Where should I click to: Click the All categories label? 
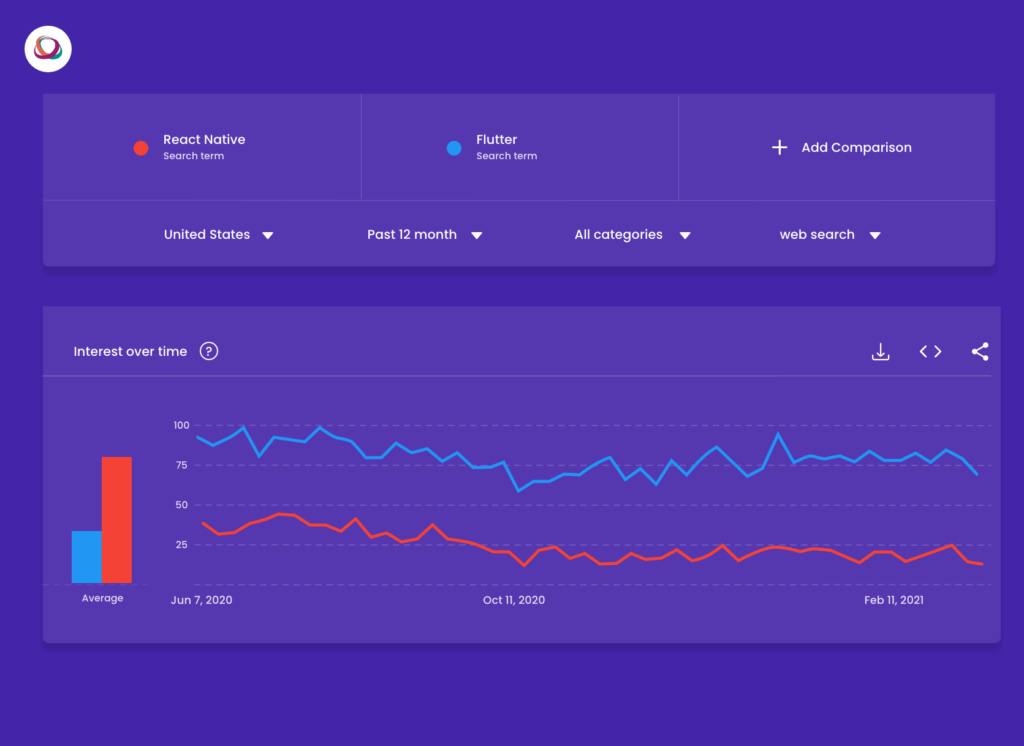(618, 235)
